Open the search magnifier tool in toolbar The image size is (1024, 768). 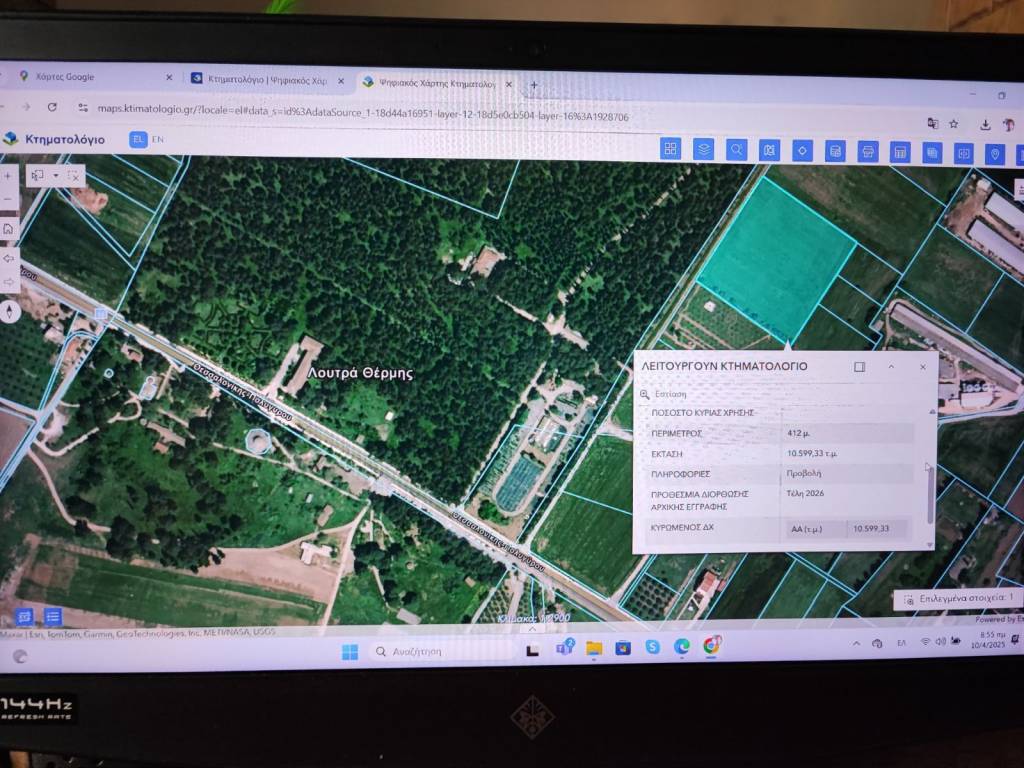(737, 150)
